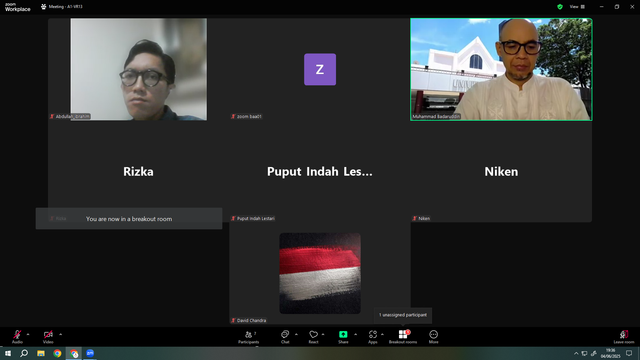This screenshot has height=360, width=640.
Task: Show hidden system tray icons
Action: click(576, 353)
